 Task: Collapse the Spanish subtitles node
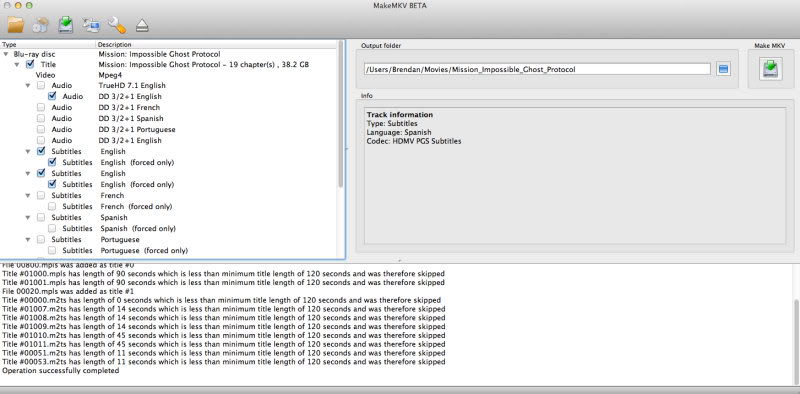click(x=28, y=217)
